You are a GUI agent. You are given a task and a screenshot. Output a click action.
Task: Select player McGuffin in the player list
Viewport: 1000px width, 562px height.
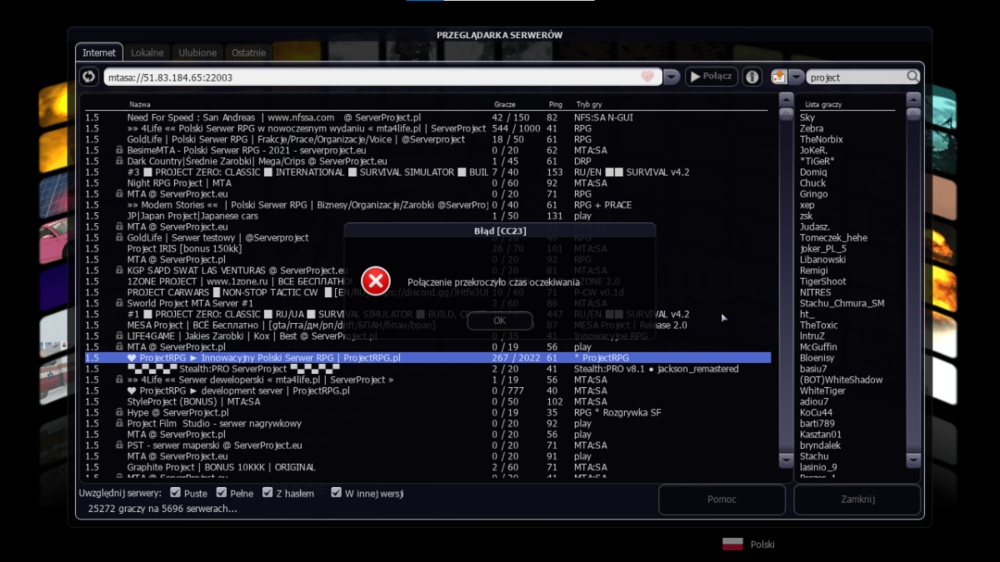818,347
